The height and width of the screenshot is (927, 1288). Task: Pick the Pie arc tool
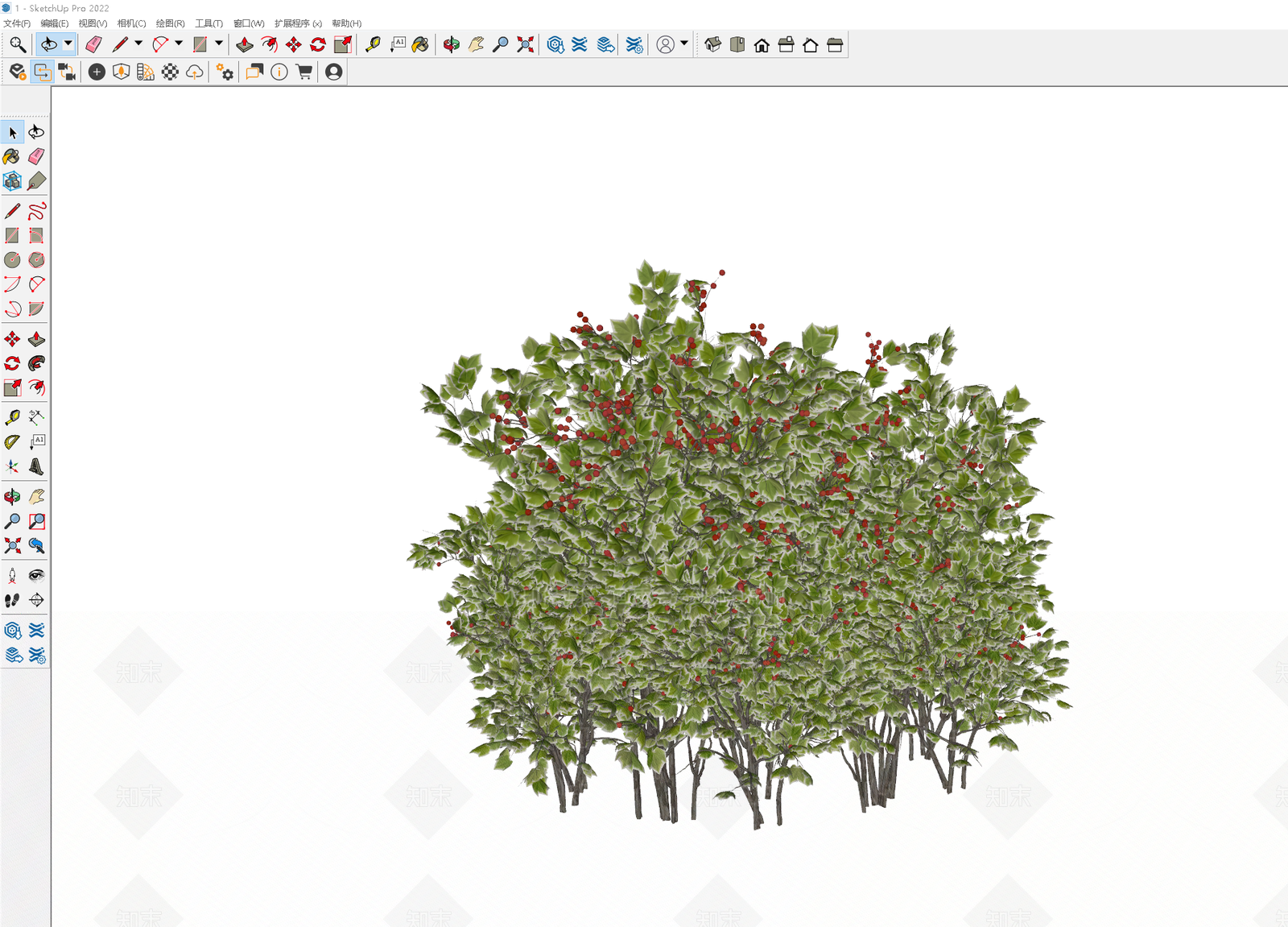coord(37,308)
